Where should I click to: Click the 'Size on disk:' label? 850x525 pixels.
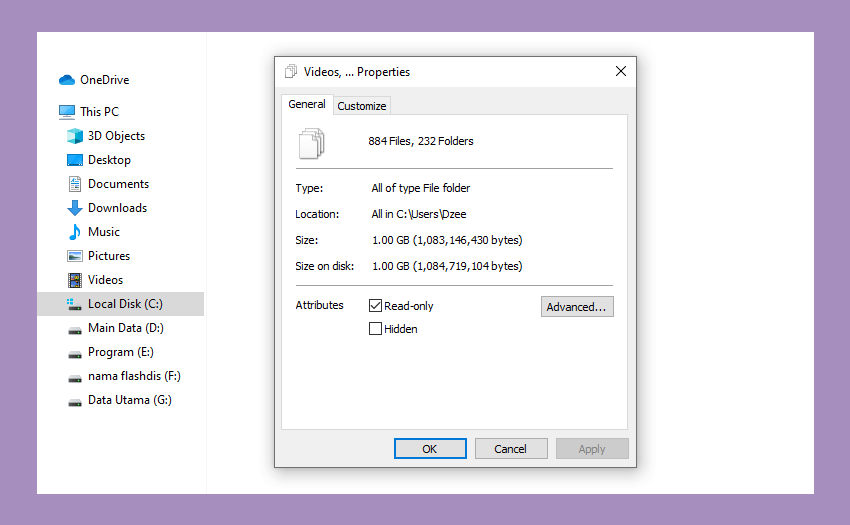(325, 266)
